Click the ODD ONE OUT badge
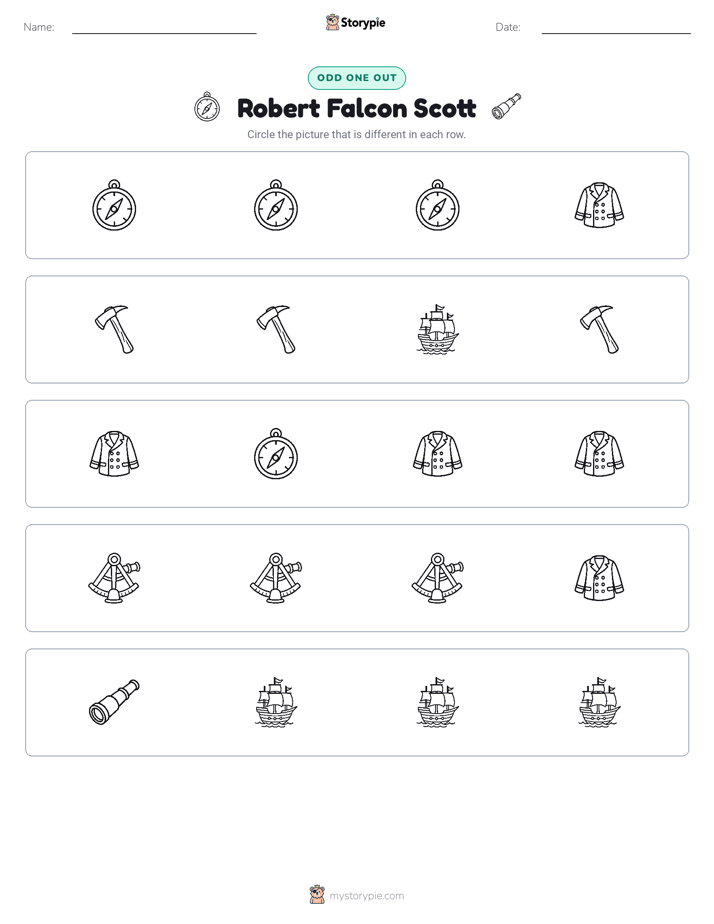714x924 pixels. (x=356, y=78)
